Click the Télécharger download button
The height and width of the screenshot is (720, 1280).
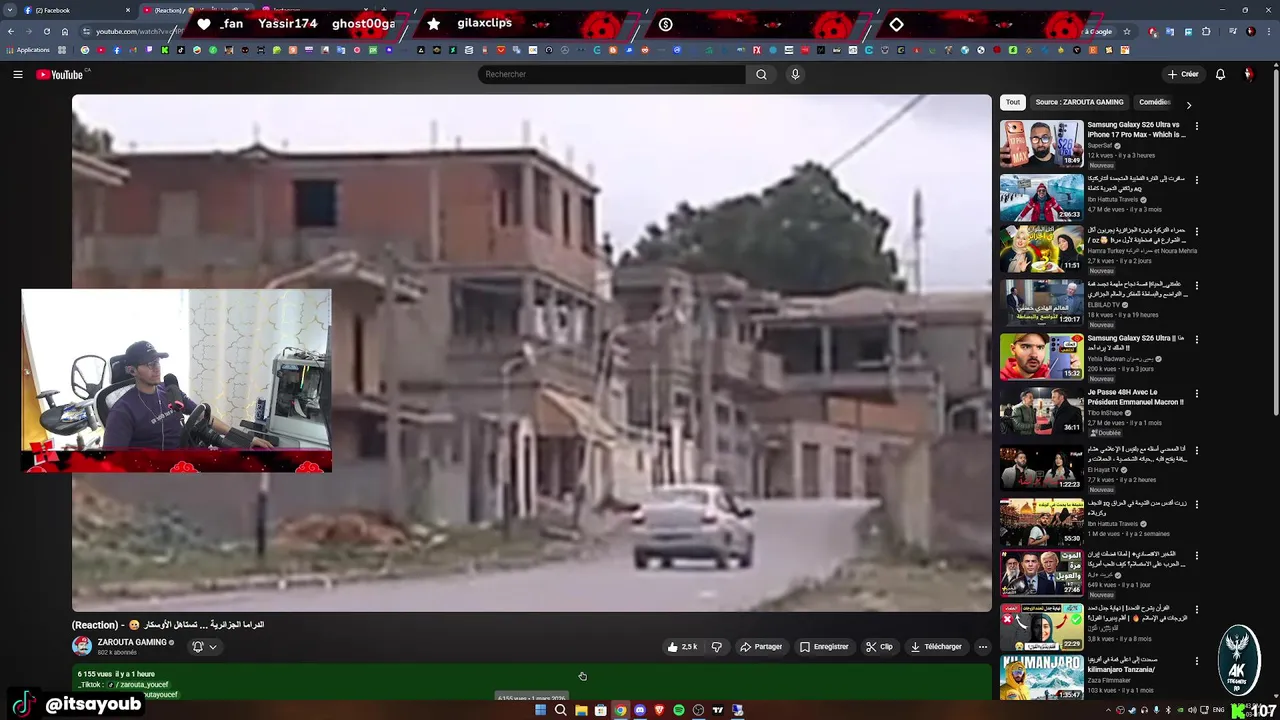pyautogui.click(x=936, y=647)
